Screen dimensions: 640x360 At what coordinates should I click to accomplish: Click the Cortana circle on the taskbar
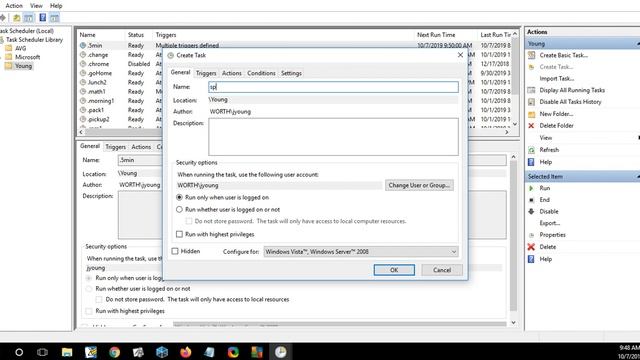(x=19, y=352)
